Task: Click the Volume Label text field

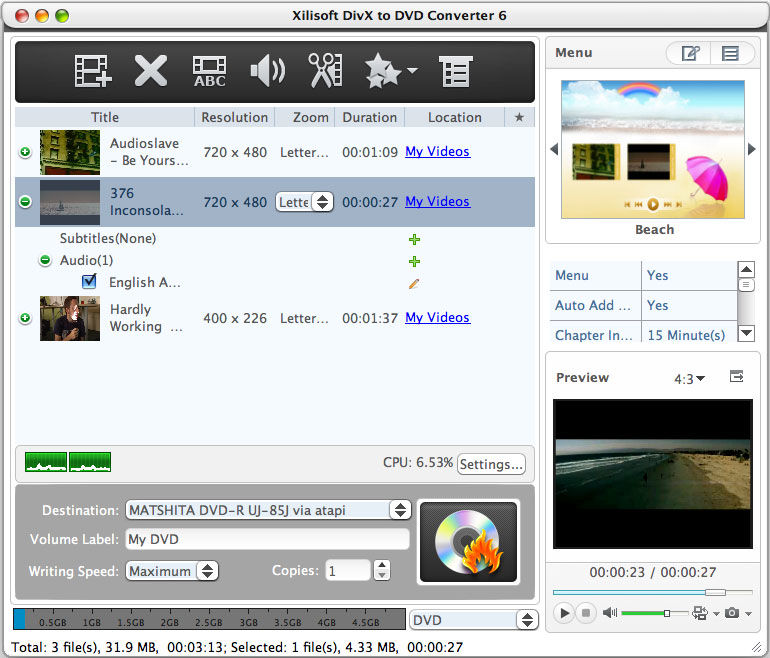Action: click(x=267, y=540)
